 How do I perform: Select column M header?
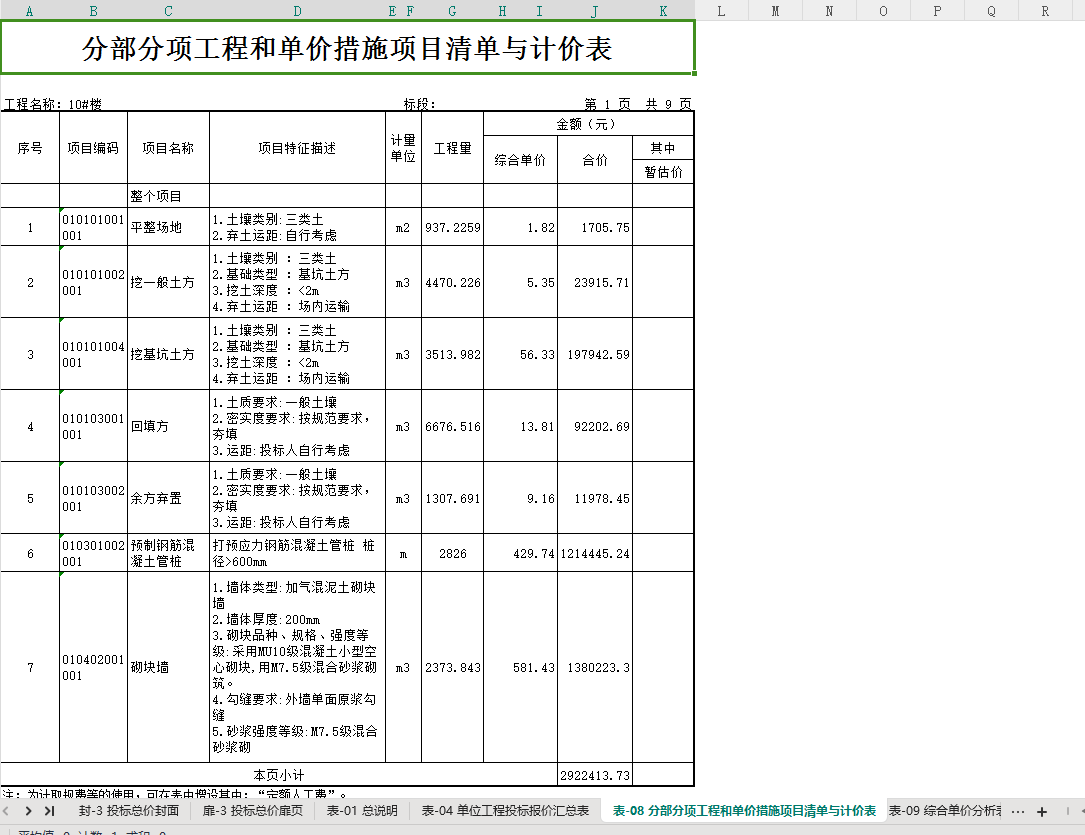[775, 11]
